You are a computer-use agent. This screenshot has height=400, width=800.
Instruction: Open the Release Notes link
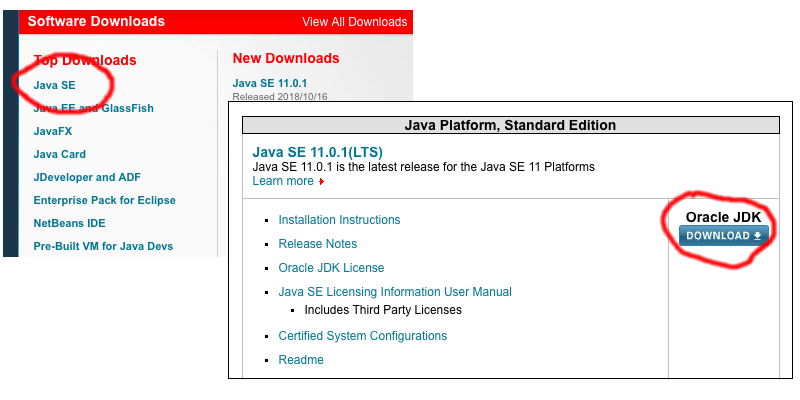pos(318,244)
